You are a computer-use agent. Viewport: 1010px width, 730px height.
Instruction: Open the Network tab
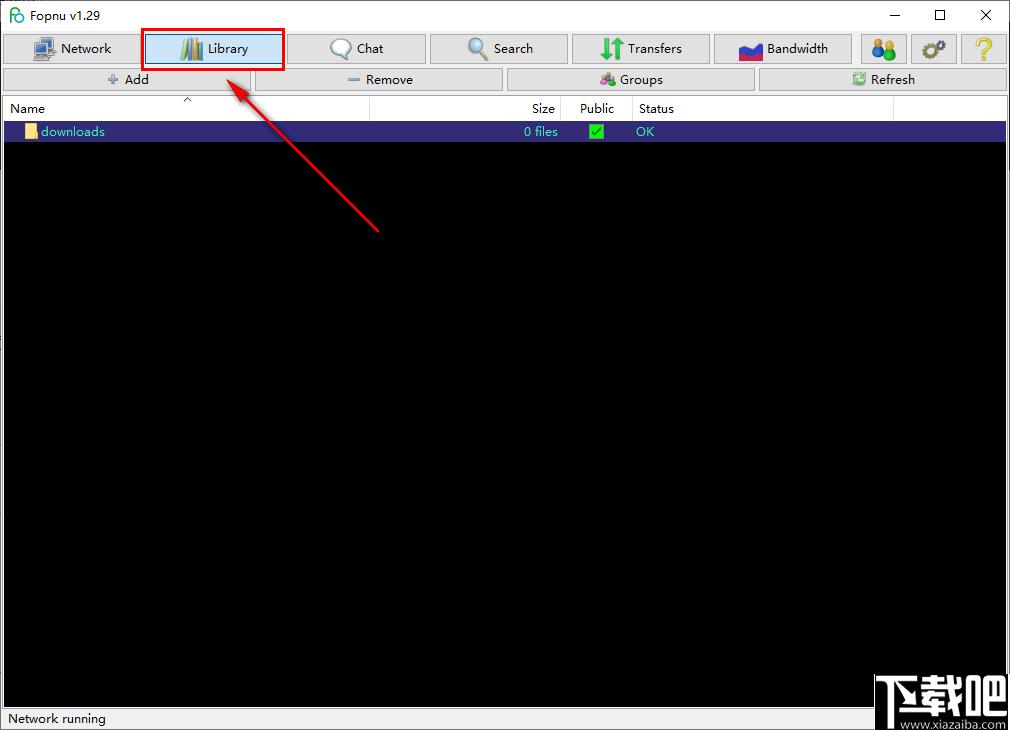72,49
